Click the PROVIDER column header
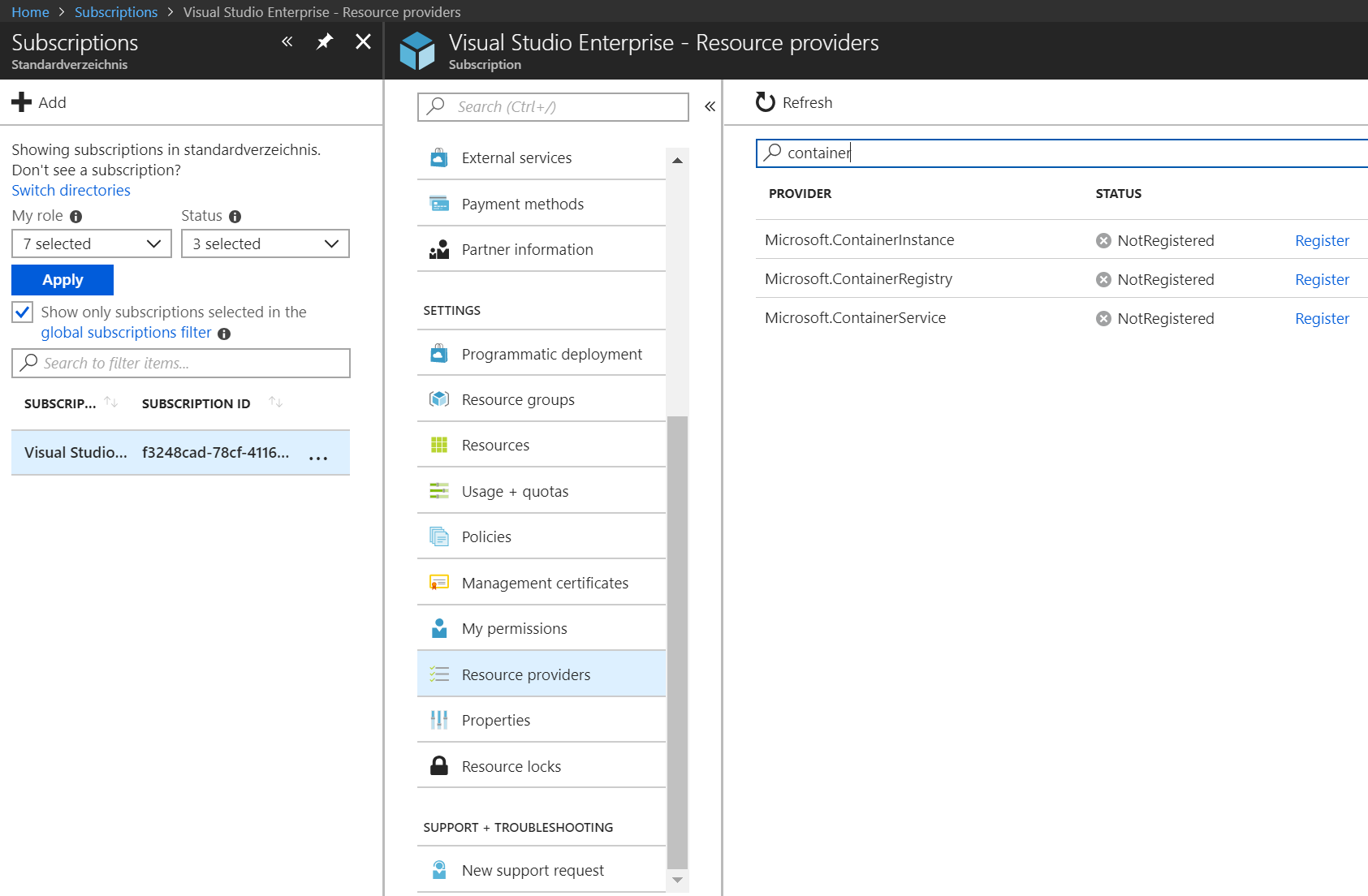Screen dimensions: 1368x896 [x=800, y=193]
